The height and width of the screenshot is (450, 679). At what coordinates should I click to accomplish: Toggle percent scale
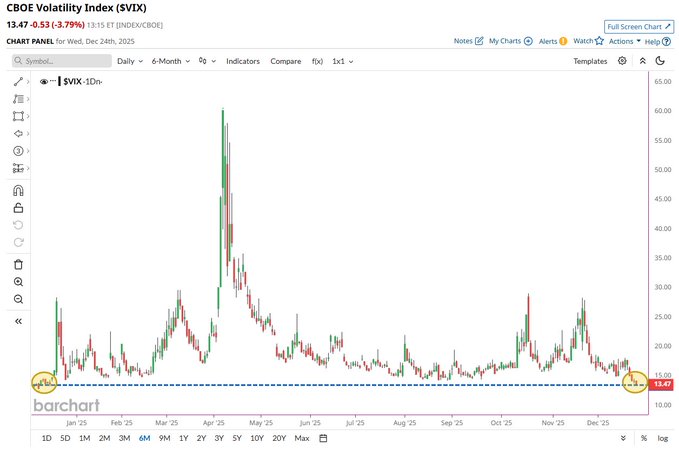tap(644, 438)
